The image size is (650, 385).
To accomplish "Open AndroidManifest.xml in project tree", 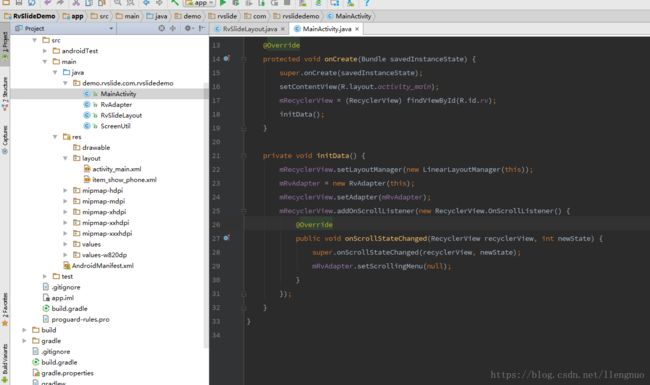I will pyautogui.click(x=102, y=266).
